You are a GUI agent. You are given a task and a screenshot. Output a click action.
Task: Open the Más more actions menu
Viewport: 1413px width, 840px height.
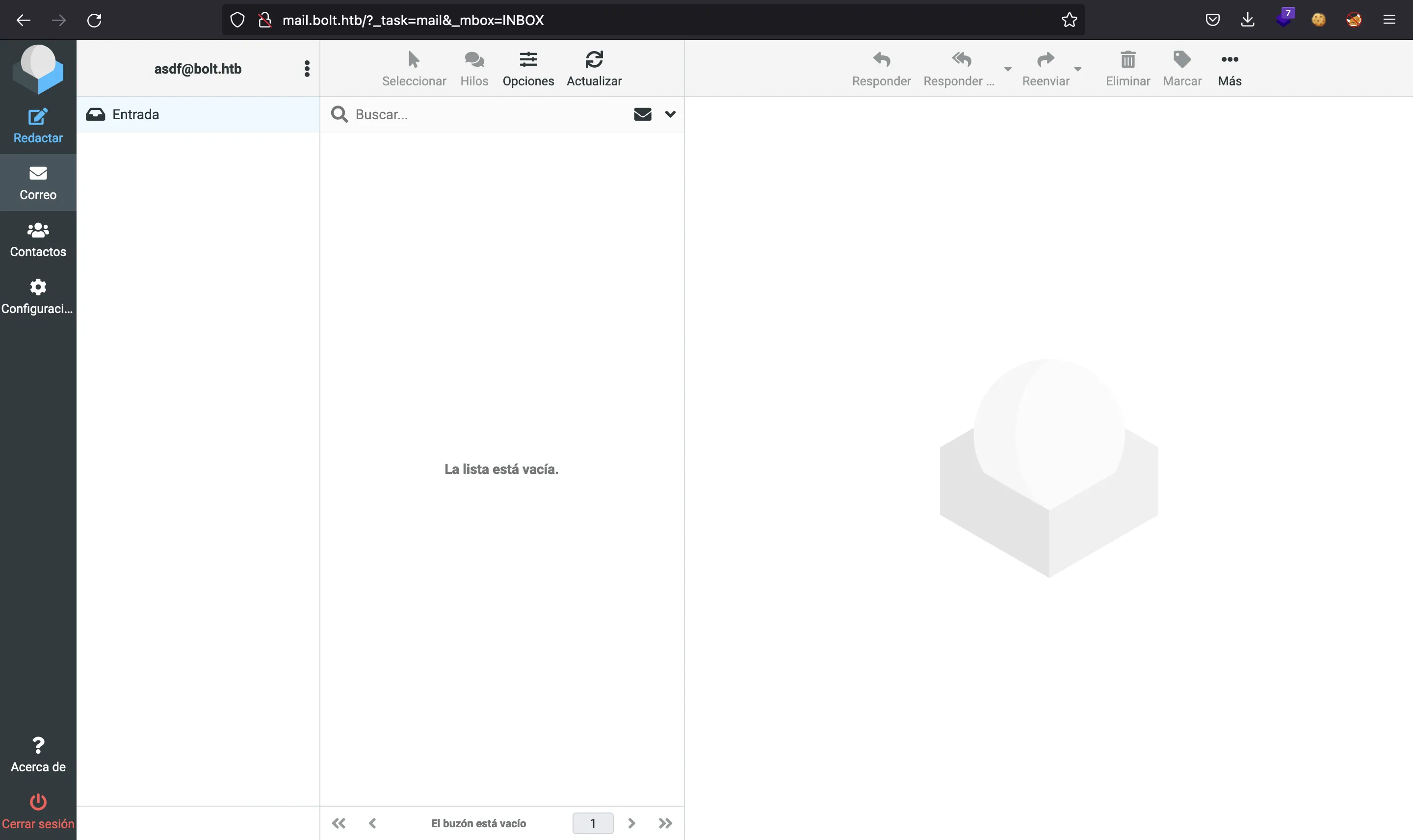(1230, 69)
